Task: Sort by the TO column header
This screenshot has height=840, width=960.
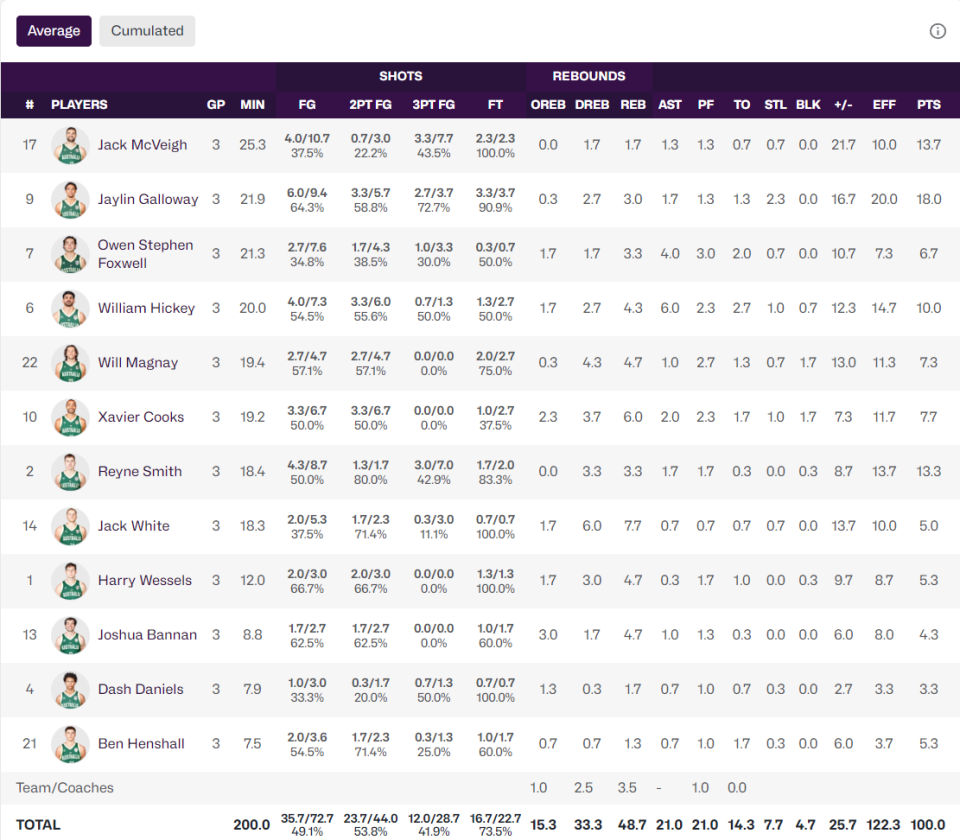Action: (x=741, y=105)
